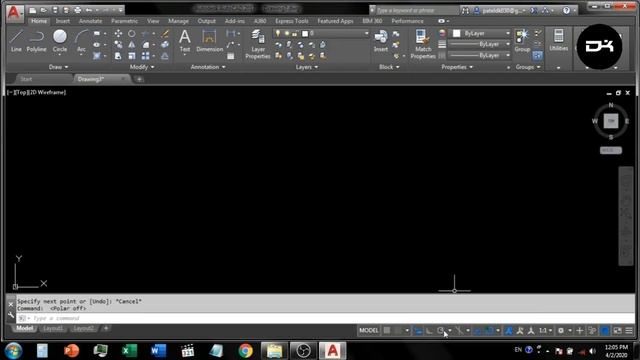Expand the Annotation panel
The width and height of the screenshot is (640, 360).
tap(208, 67)
